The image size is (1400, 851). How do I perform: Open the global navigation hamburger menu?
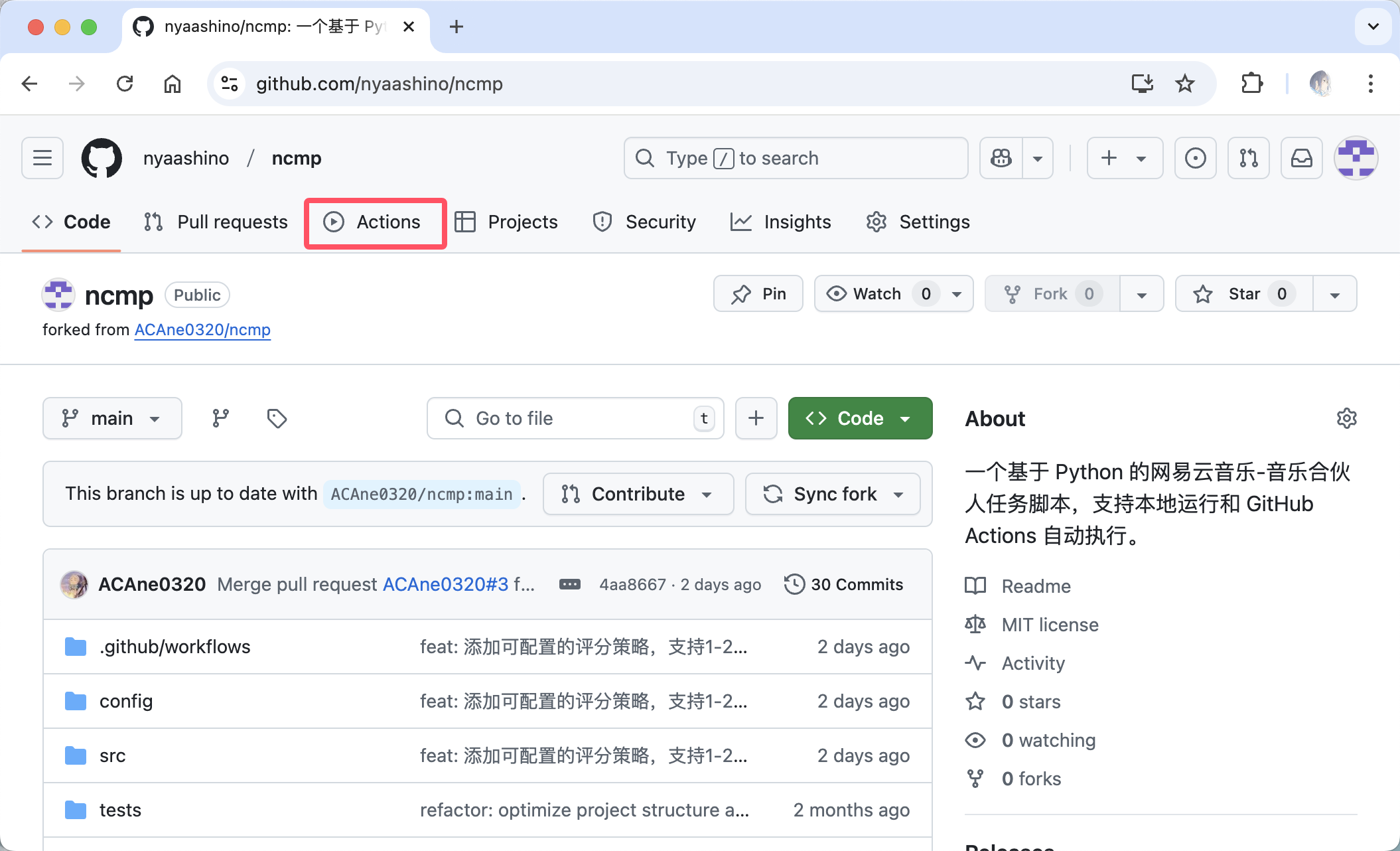tap(42, 158)
